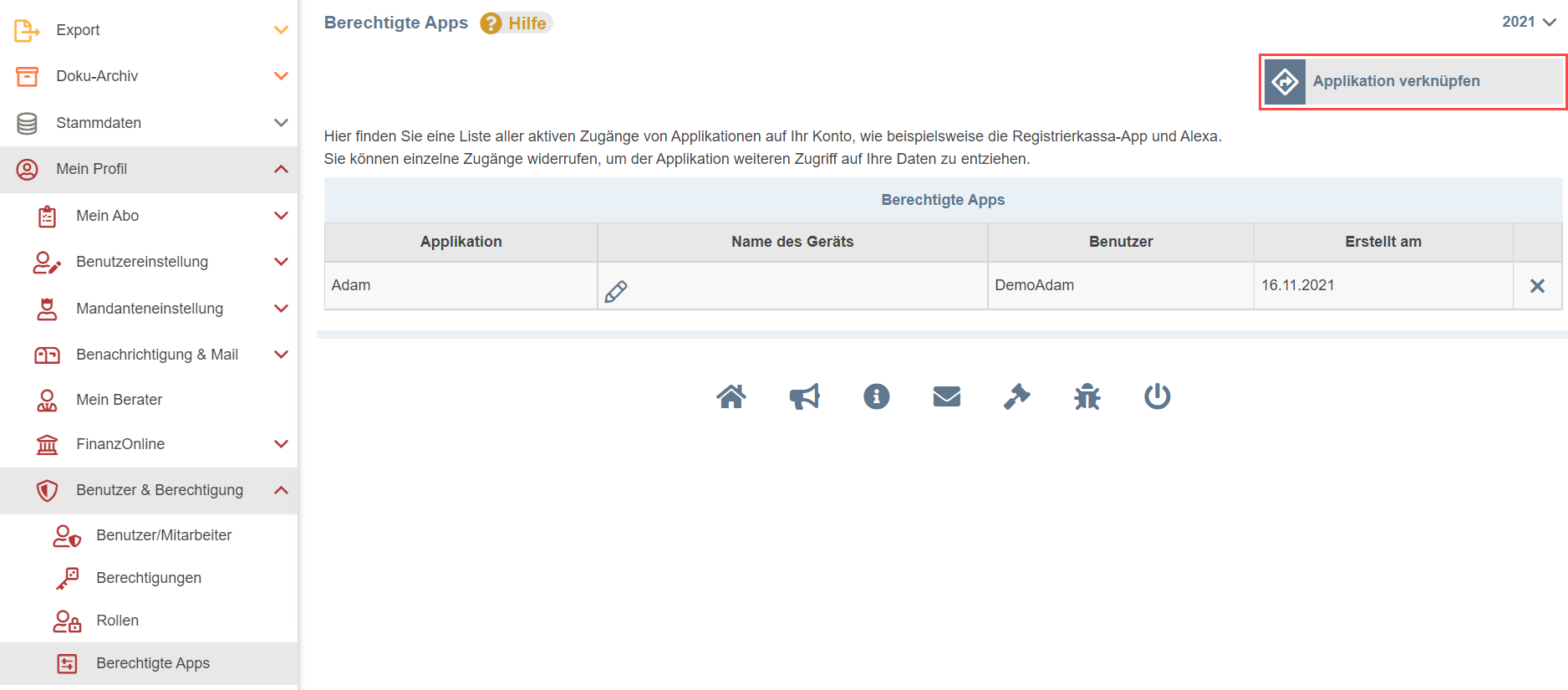Click the Doku-Archiv box icon
Screen dimensions: 1568x690
[x=27, y=76]
